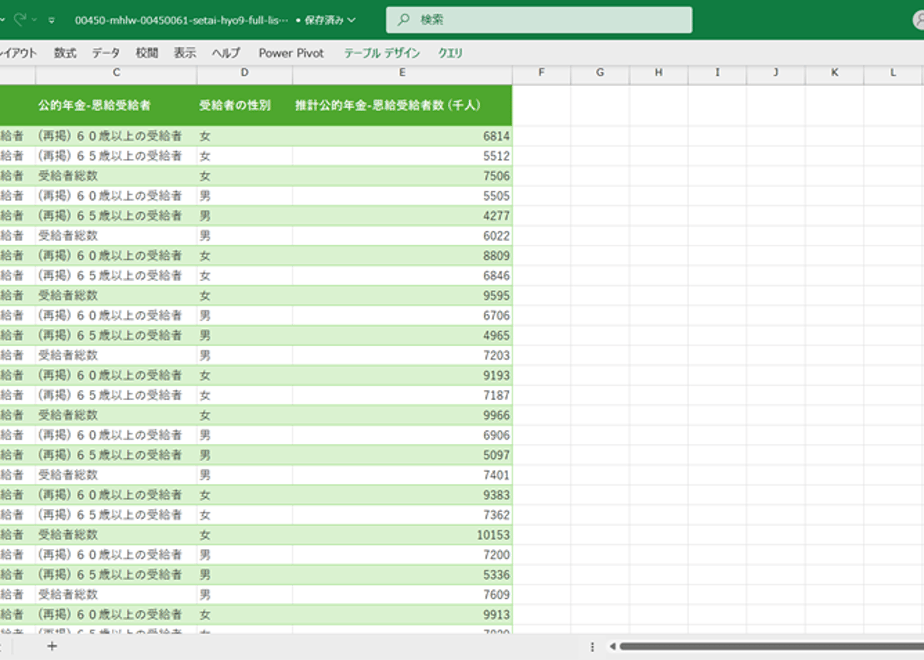Viewport: 924px width, 660px height.
Task: Select the cell with value 5336
Action: coord(402,575)
